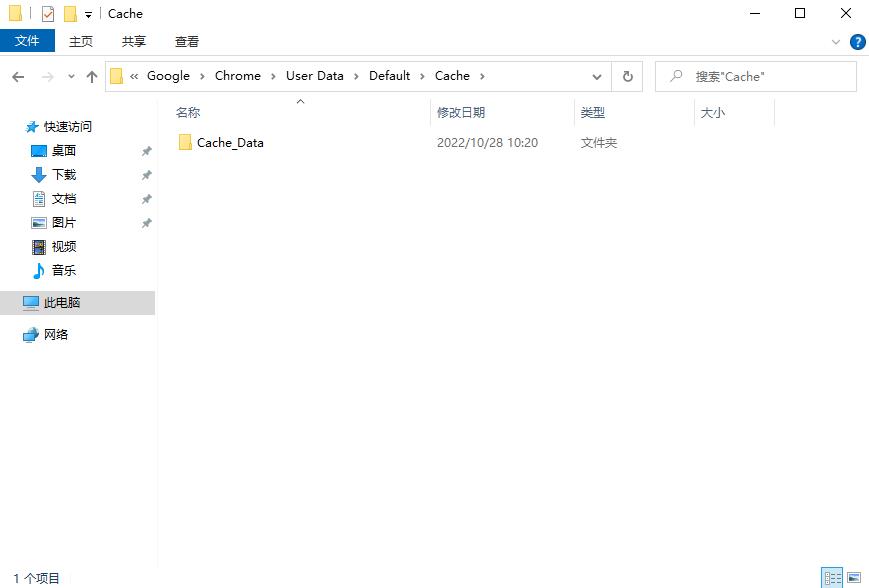Minimize the Cache window
869x588 pixels.
point(755,13)
